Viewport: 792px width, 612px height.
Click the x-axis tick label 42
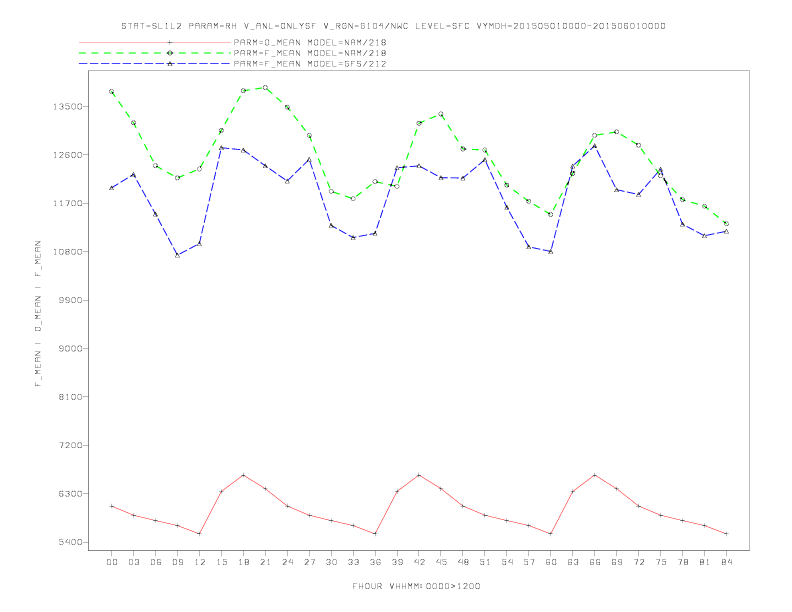click(419, 562)
